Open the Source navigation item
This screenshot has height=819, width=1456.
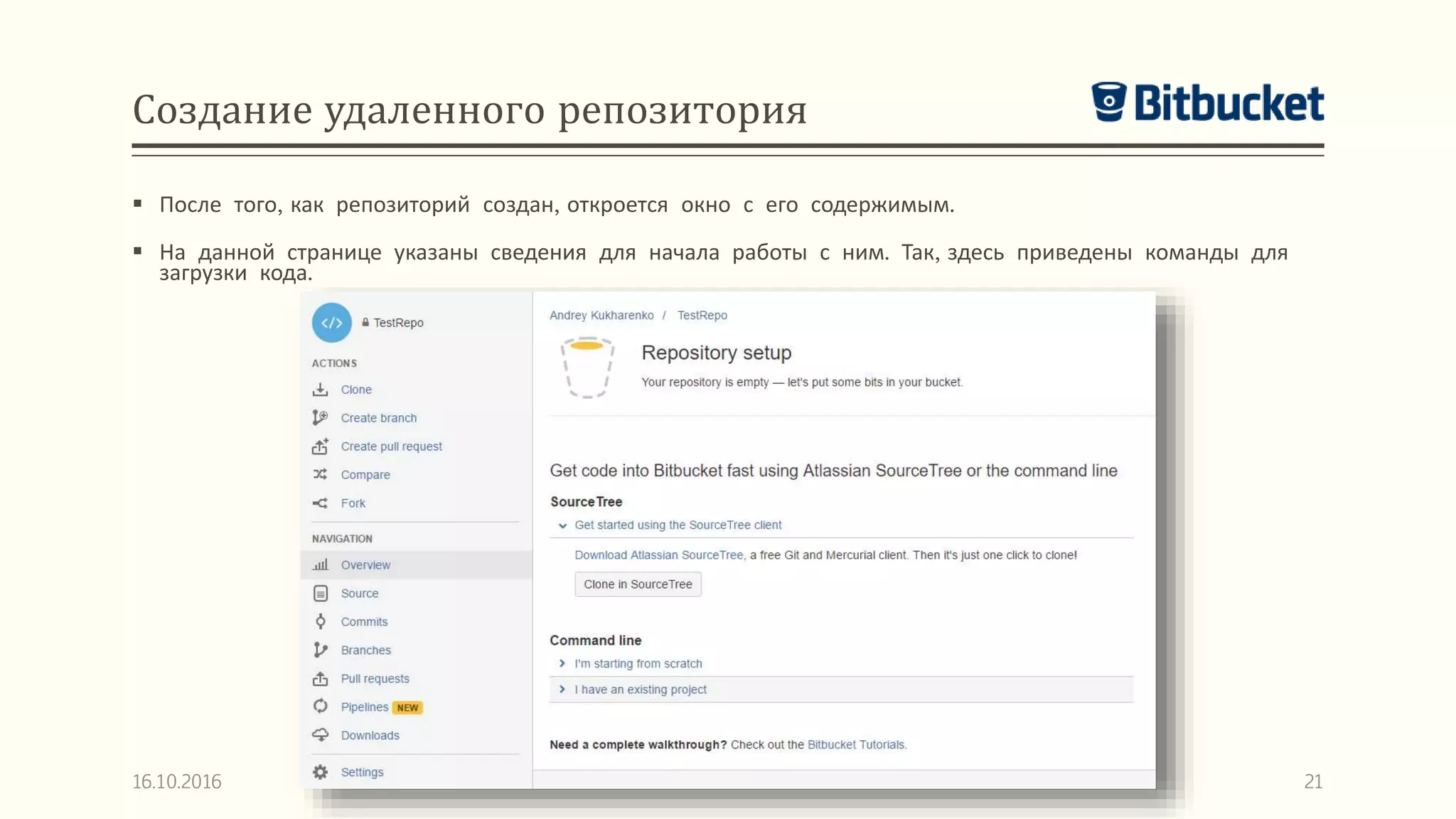click(360, 593)
